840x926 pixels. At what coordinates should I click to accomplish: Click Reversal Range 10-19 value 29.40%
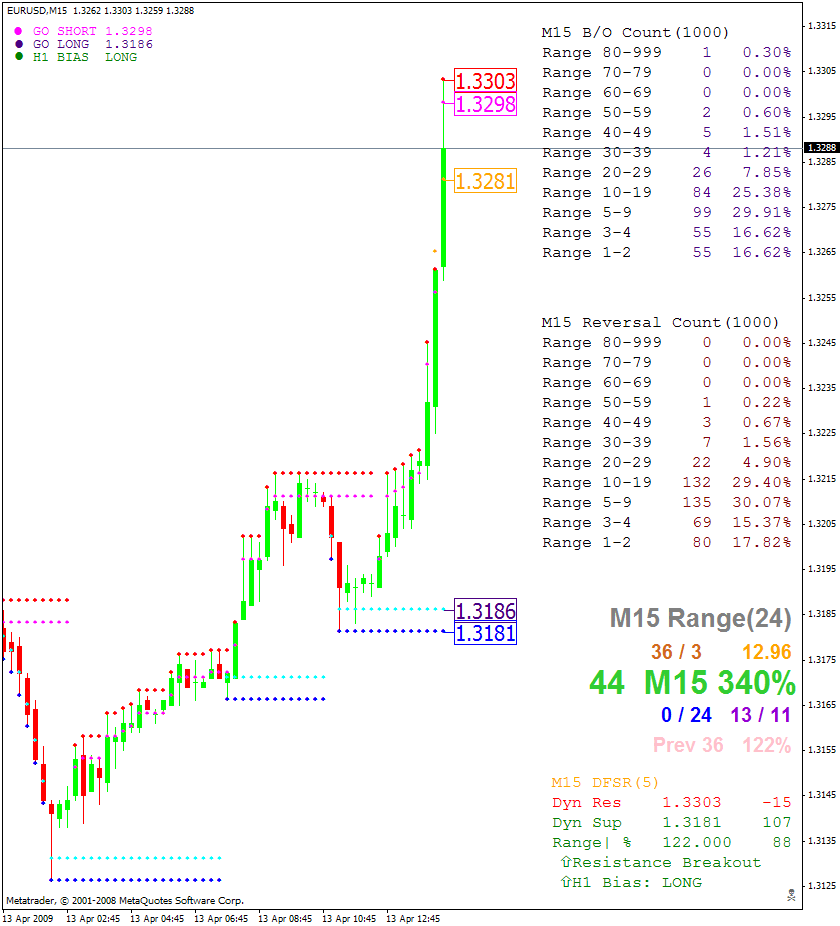761,482
